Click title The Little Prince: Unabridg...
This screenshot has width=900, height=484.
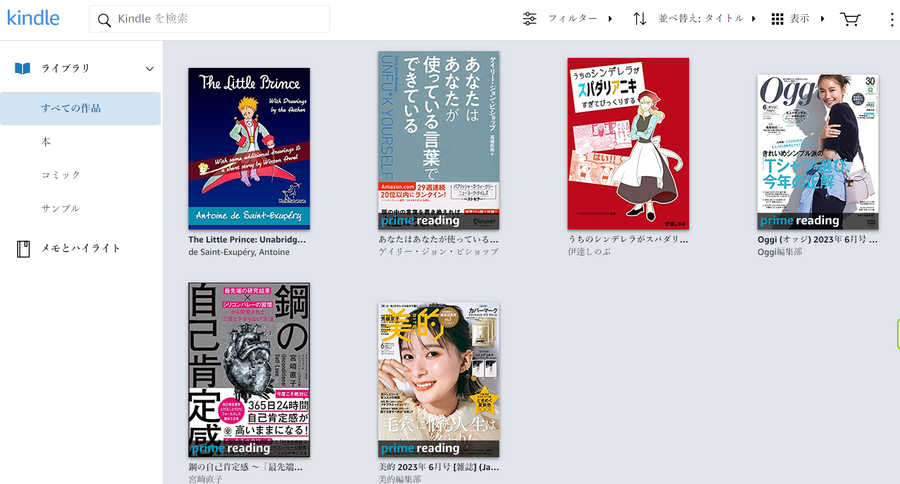(x=247, y=239)
